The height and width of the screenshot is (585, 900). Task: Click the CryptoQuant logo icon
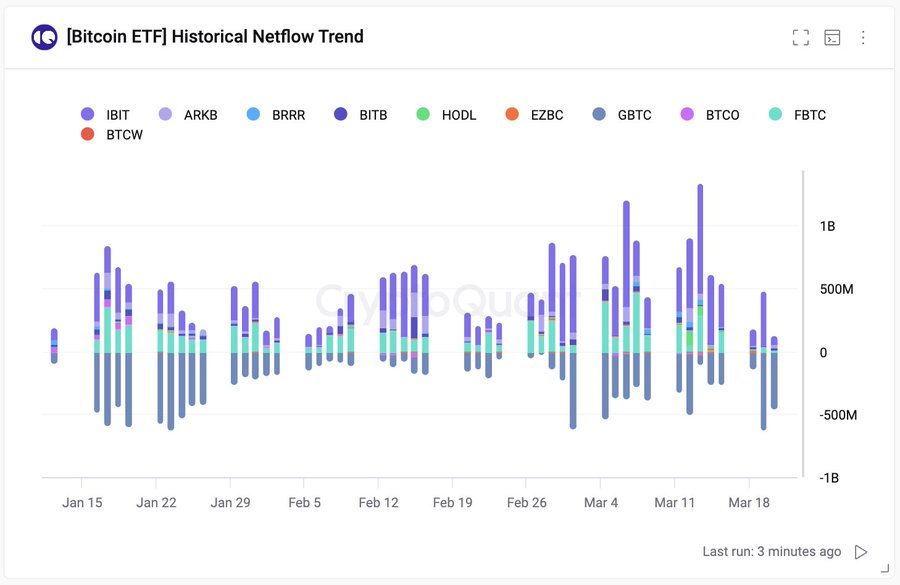coord(44,38)
